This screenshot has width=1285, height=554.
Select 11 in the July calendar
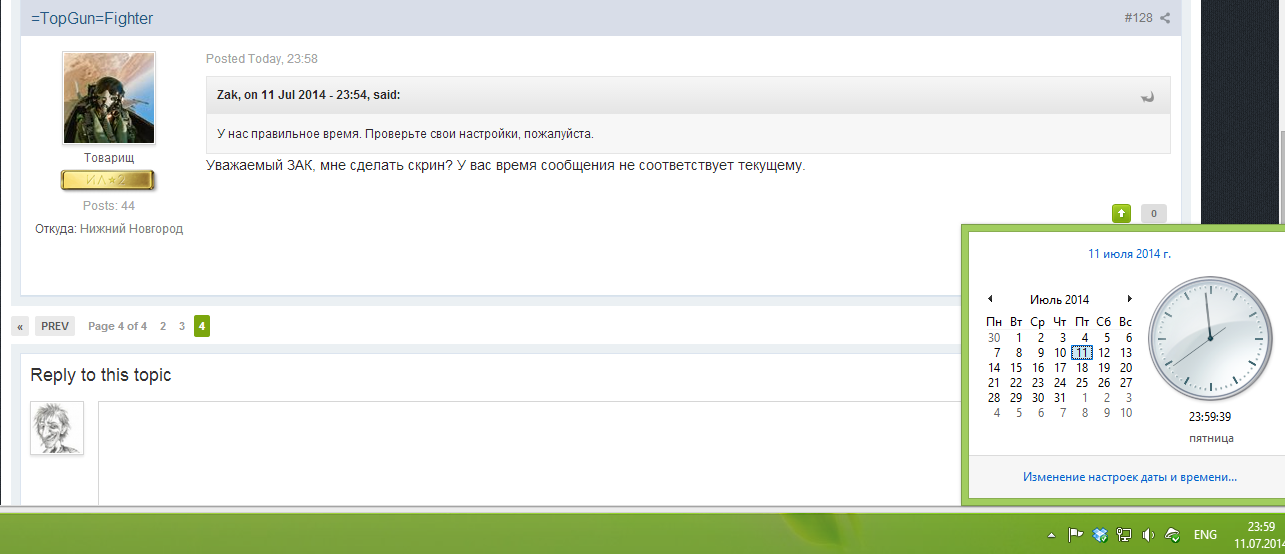[x=1082, y=352]
